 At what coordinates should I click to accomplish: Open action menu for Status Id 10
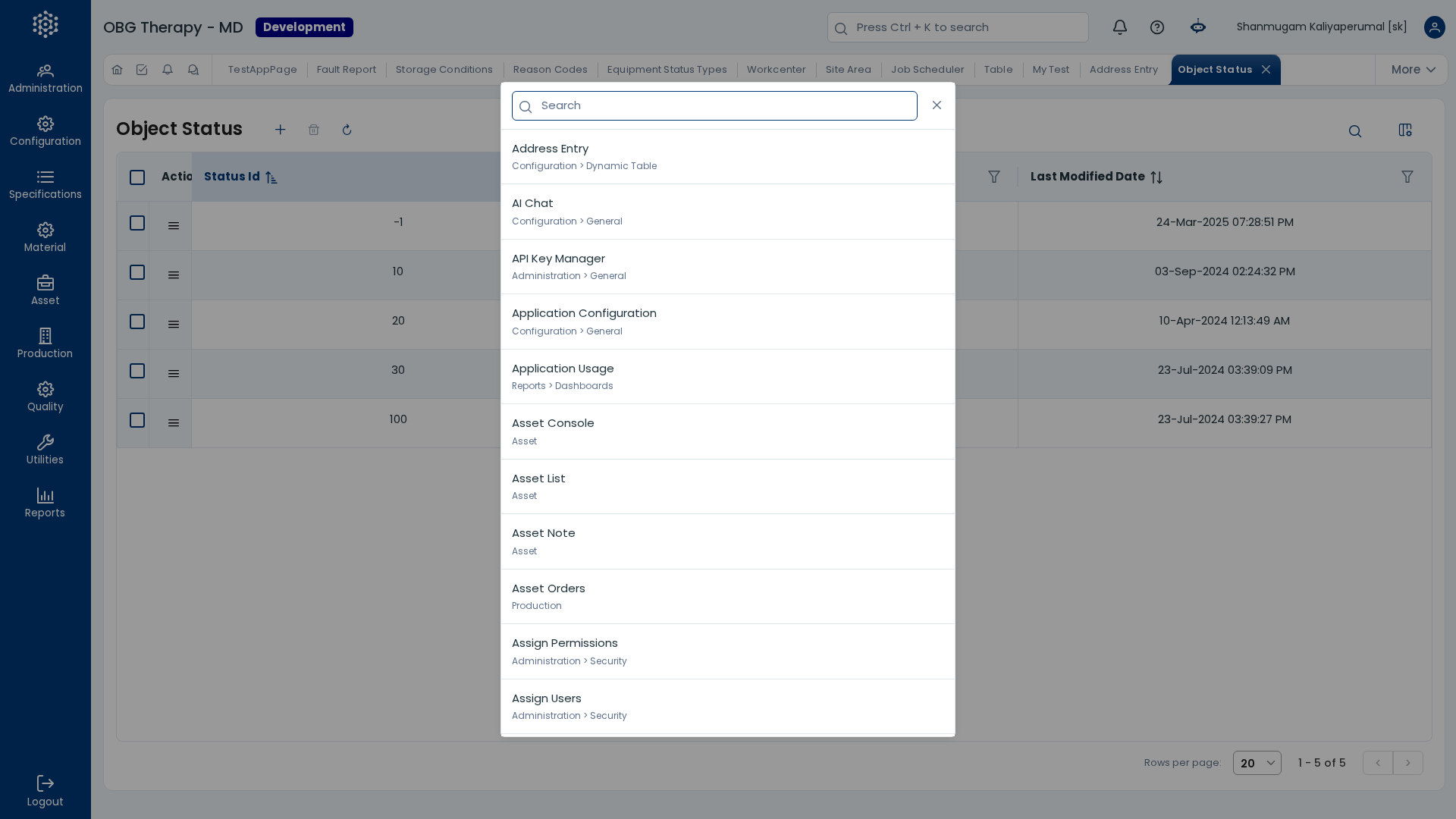(x=174, y=275)
